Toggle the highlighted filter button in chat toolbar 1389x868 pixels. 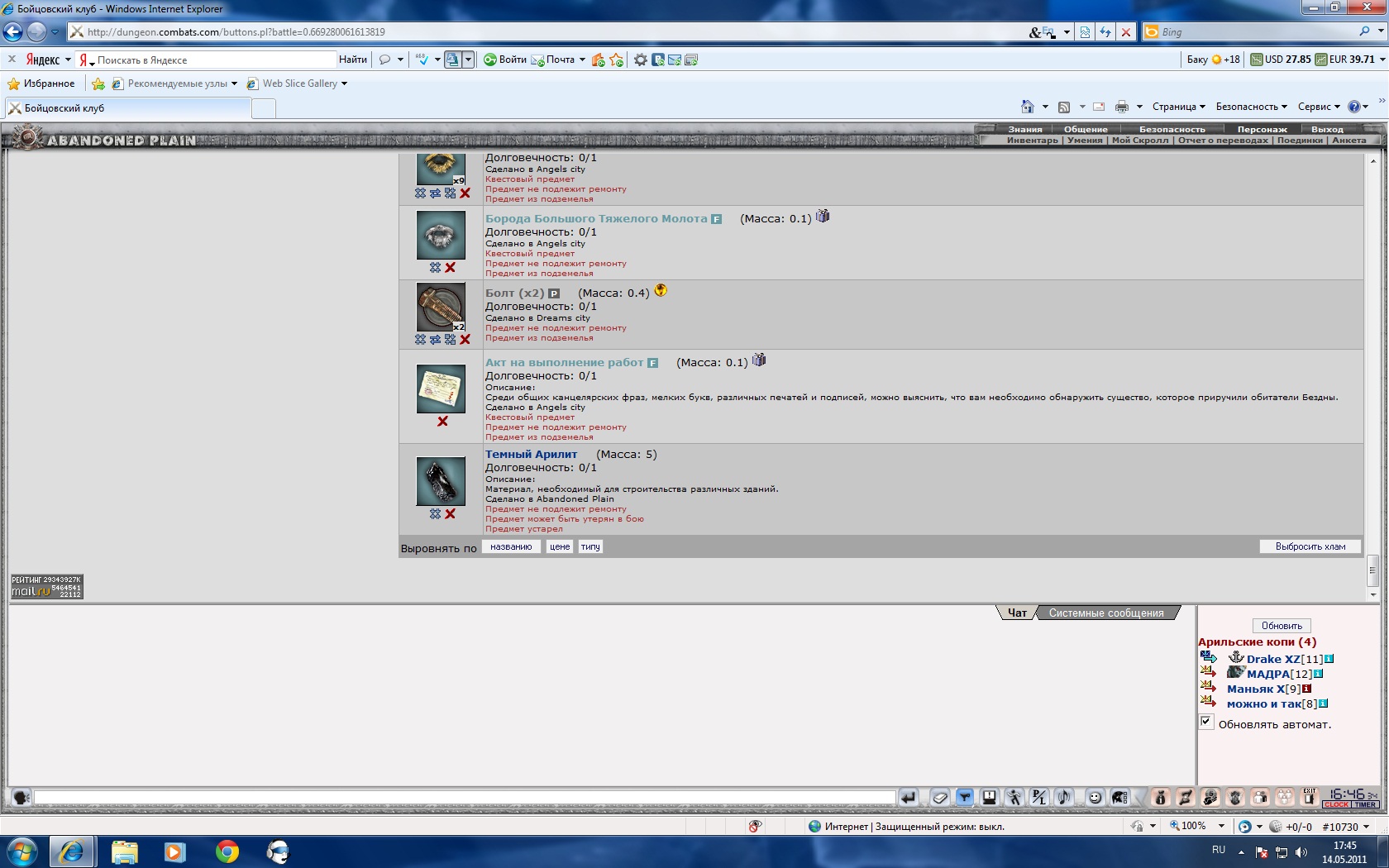pyautogui.click(x=964, y=798)
